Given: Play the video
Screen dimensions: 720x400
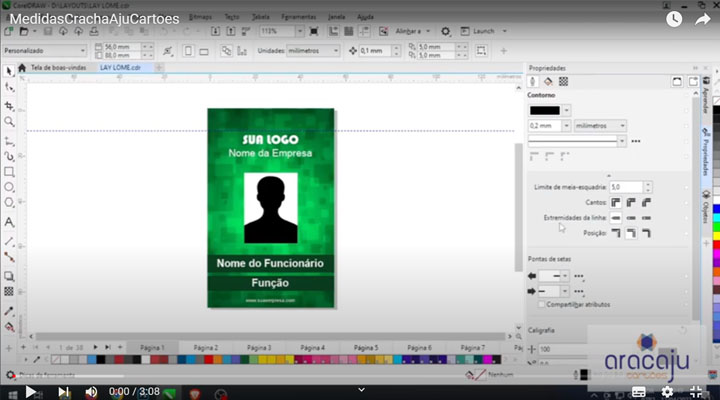Looking at the screenshot, I should click(30, 392).
